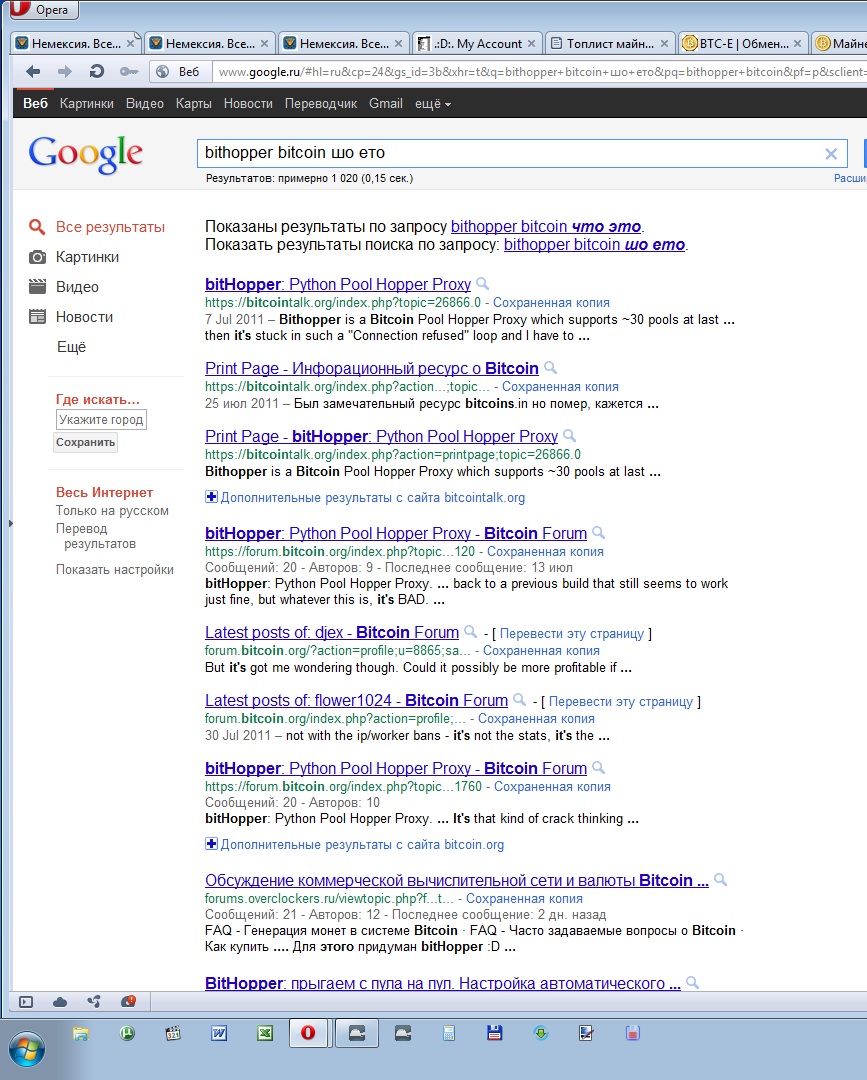The height and width of the screenshot is (1080, 867).
Task: Open Сохраненная копия for the forums.overclockers.ru result
Action: coord(524,899)
